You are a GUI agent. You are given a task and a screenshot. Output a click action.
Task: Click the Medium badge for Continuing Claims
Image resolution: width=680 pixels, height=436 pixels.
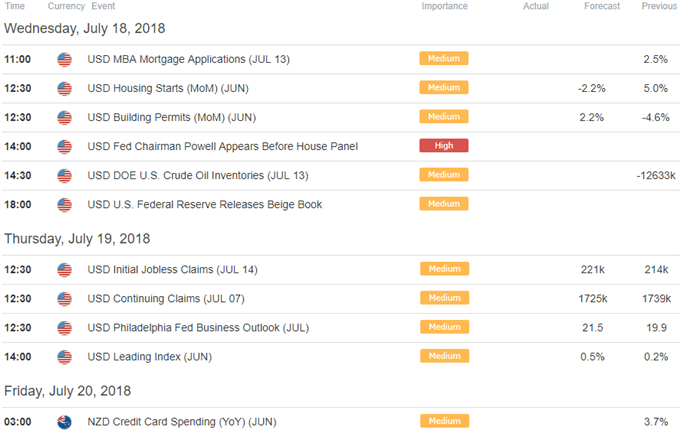[445, 298]
